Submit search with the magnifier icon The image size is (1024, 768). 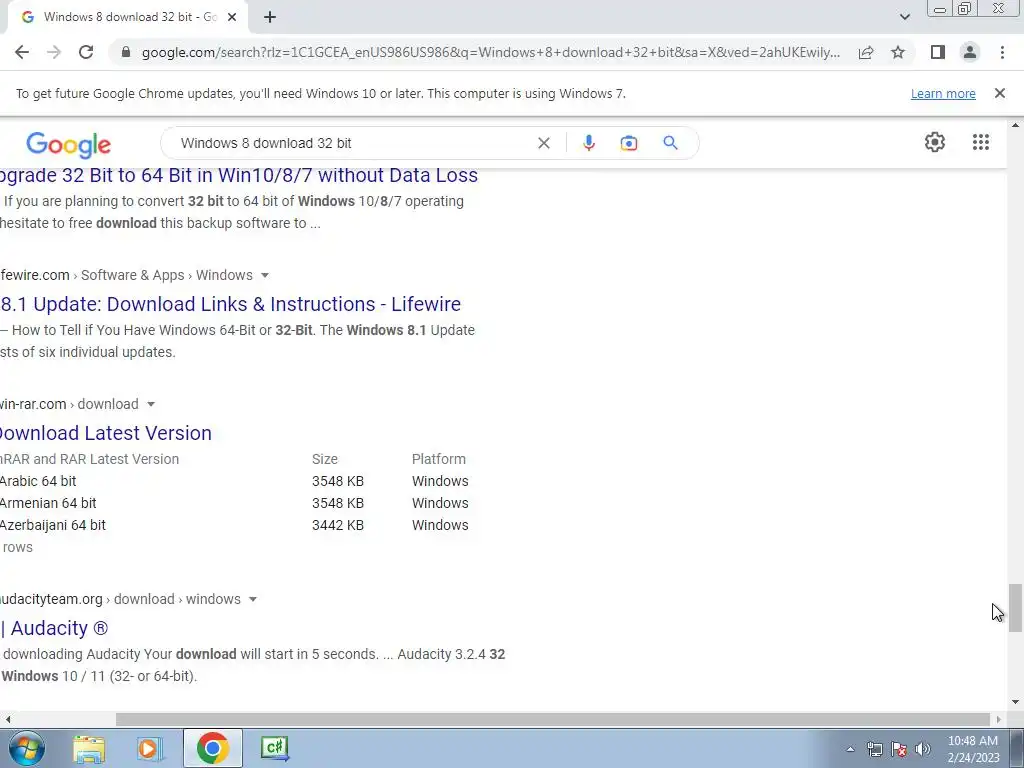(671, 143)
